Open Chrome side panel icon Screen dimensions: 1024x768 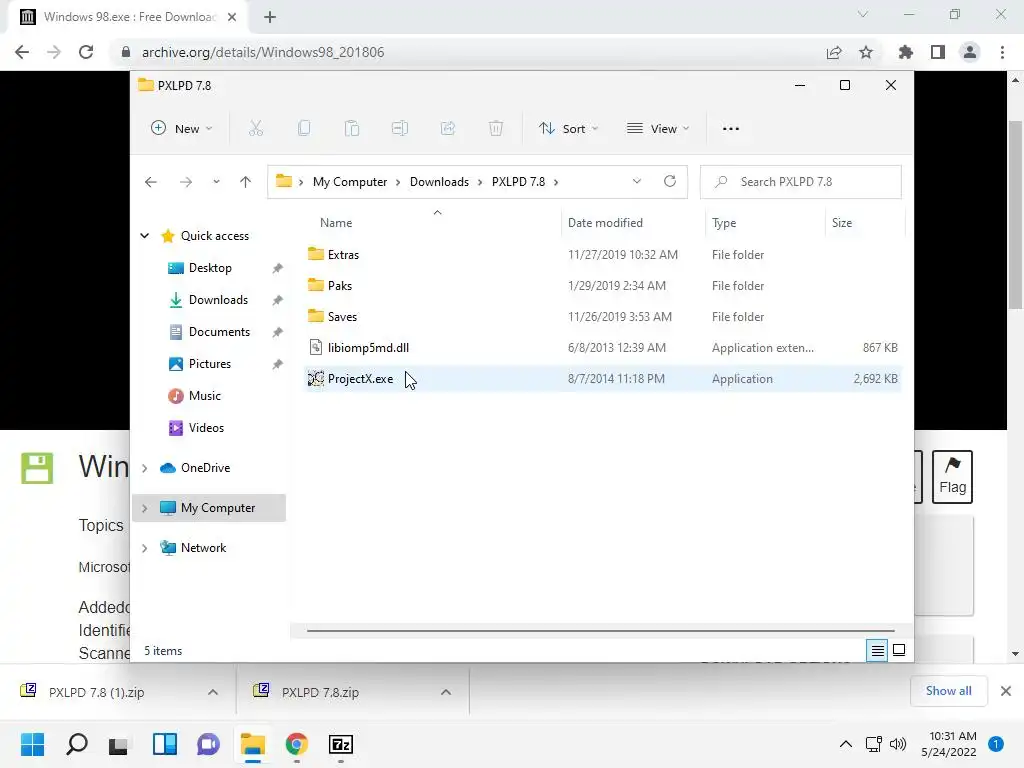tap(938, 52)
